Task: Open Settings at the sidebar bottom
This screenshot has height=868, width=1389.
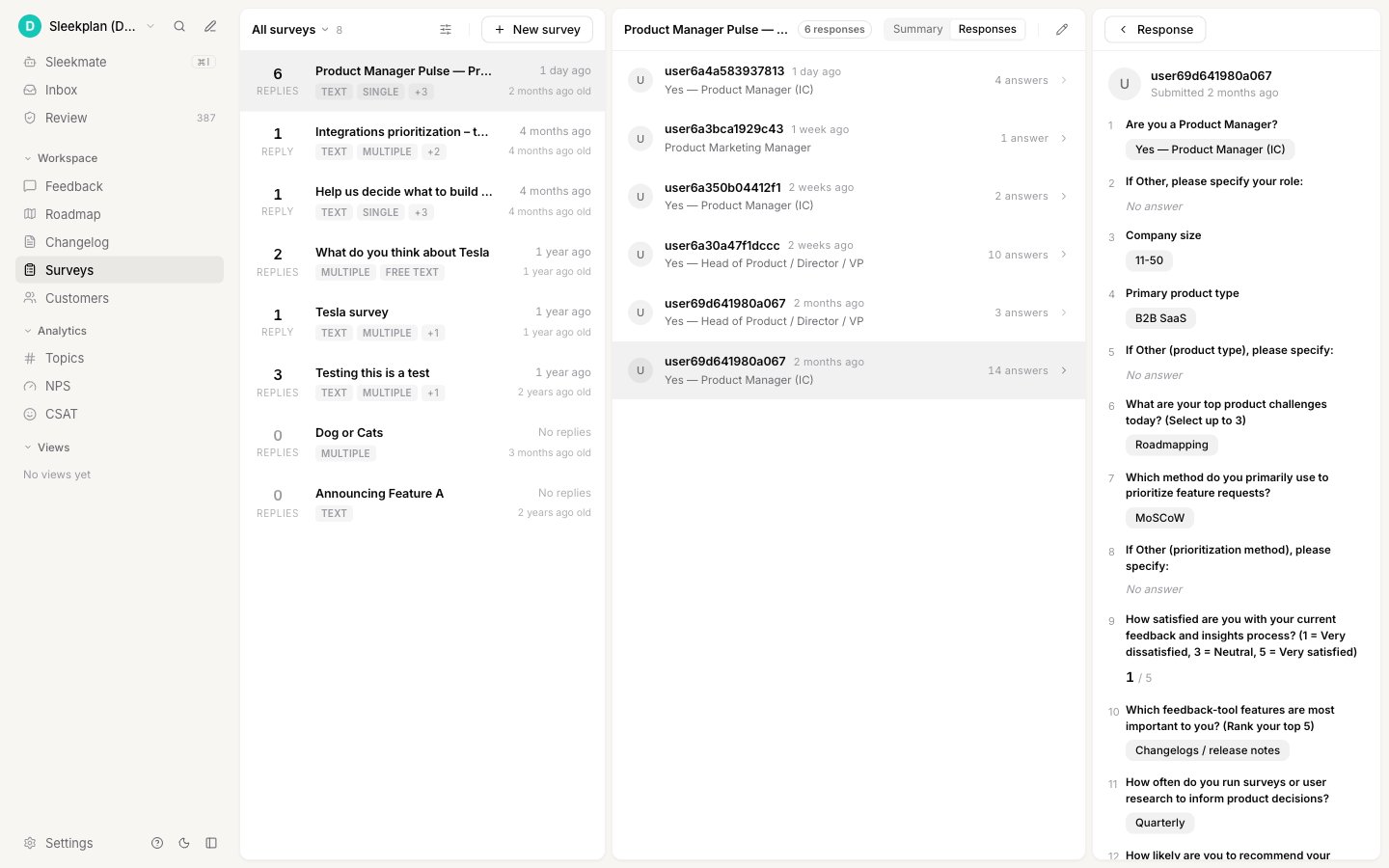Action: tap(58, 843)
